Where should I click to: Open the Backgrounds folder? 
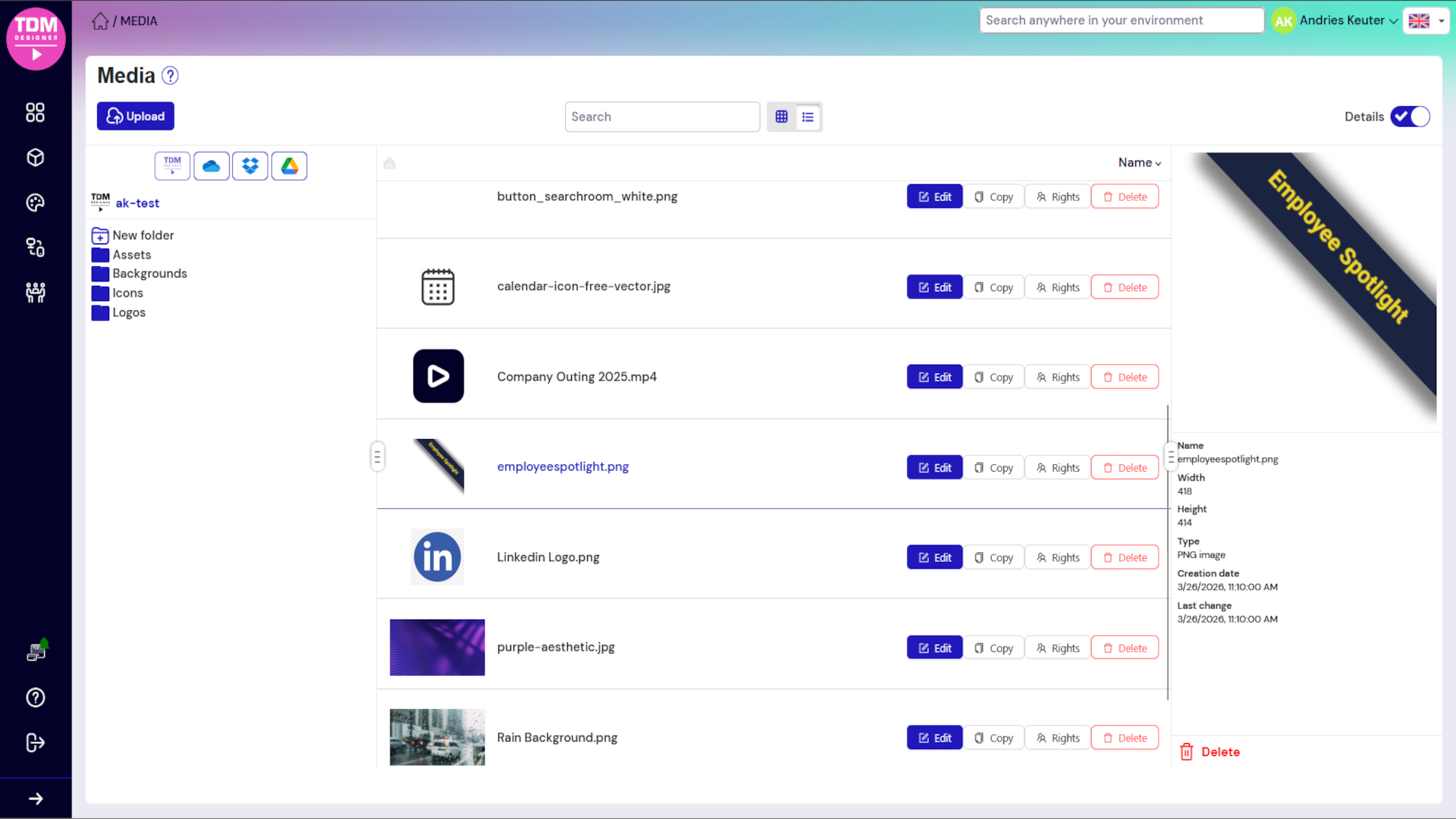(149, 273)
